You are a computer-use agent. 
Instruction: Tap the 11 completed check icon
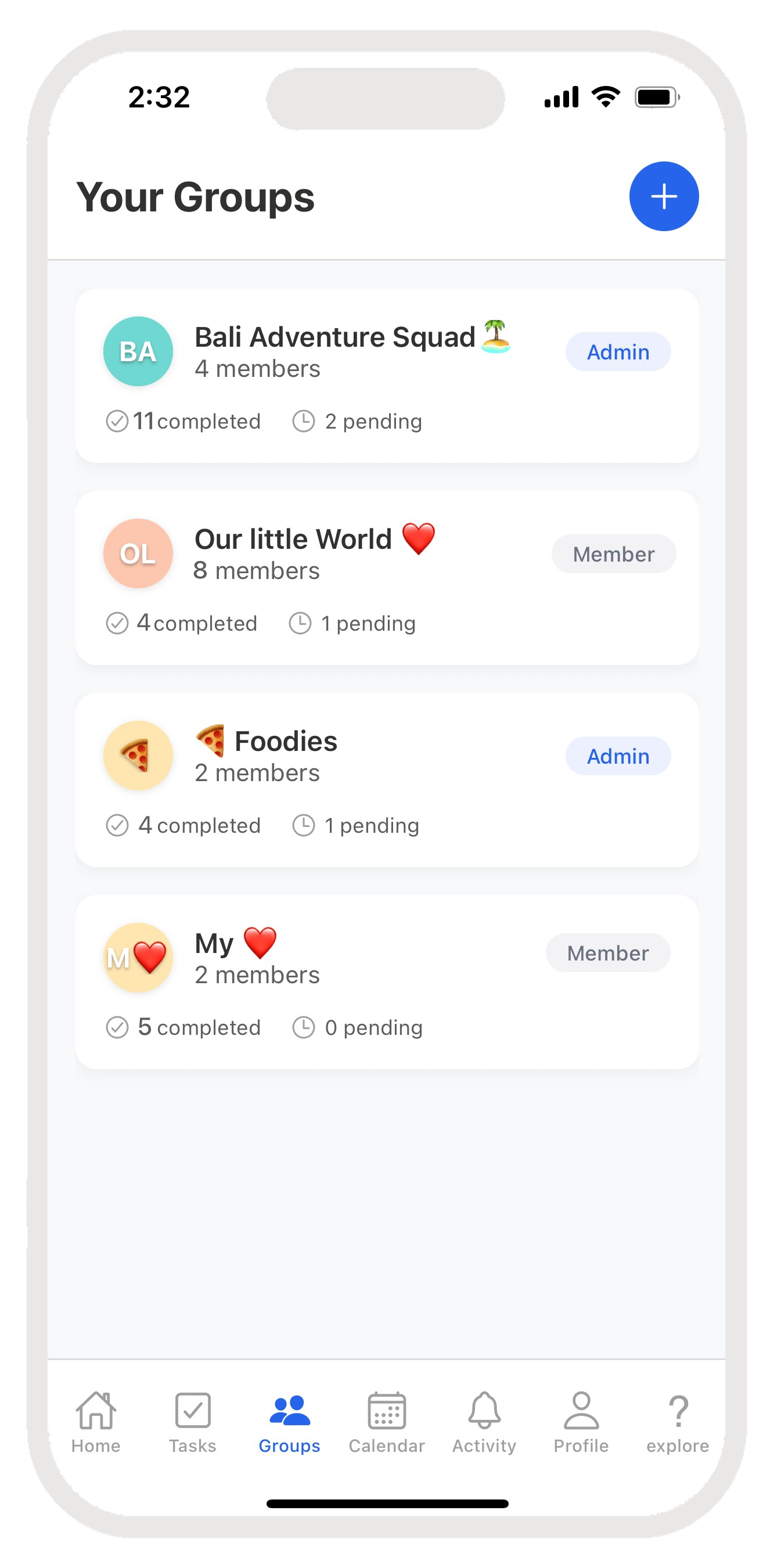pos(117,421)
